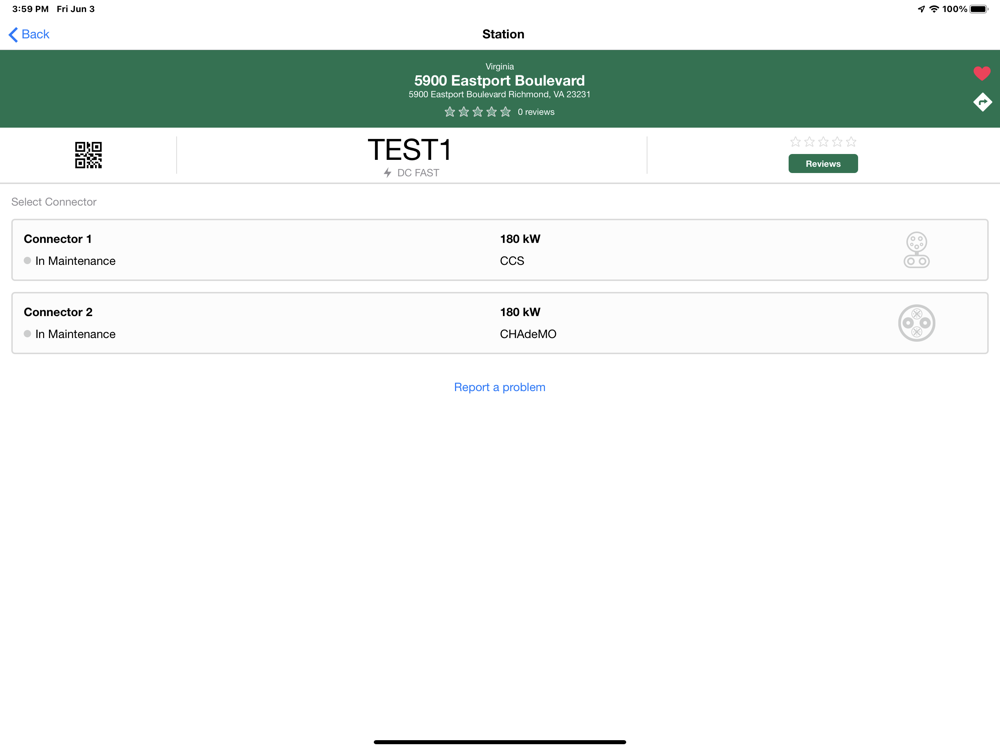Viewport: 1000px width, 750px height.
Task: Tap the battery status icon
Action: pos(979,9)
